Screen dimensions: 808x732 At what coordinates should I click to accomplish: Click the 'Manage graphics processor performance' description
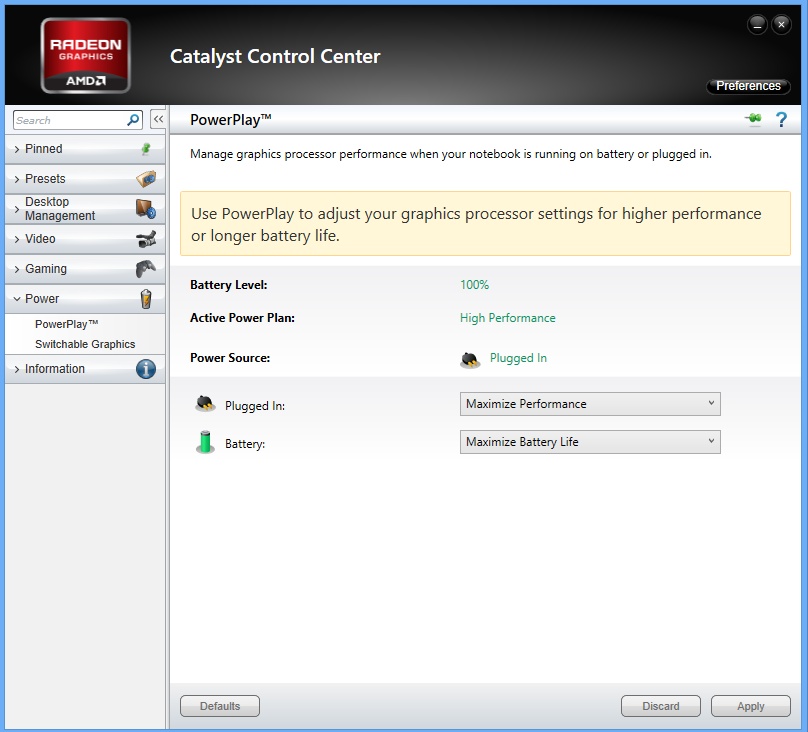click(451, 154)
